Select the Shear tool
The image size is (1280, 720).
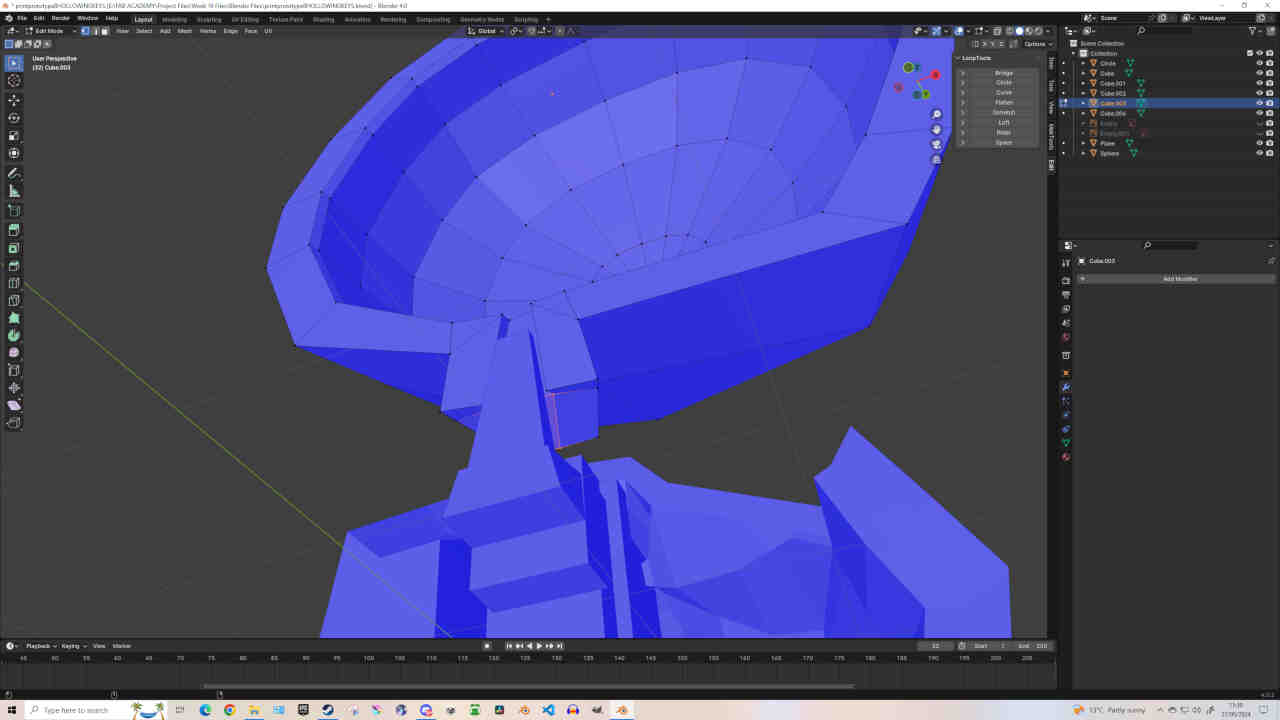14,405
